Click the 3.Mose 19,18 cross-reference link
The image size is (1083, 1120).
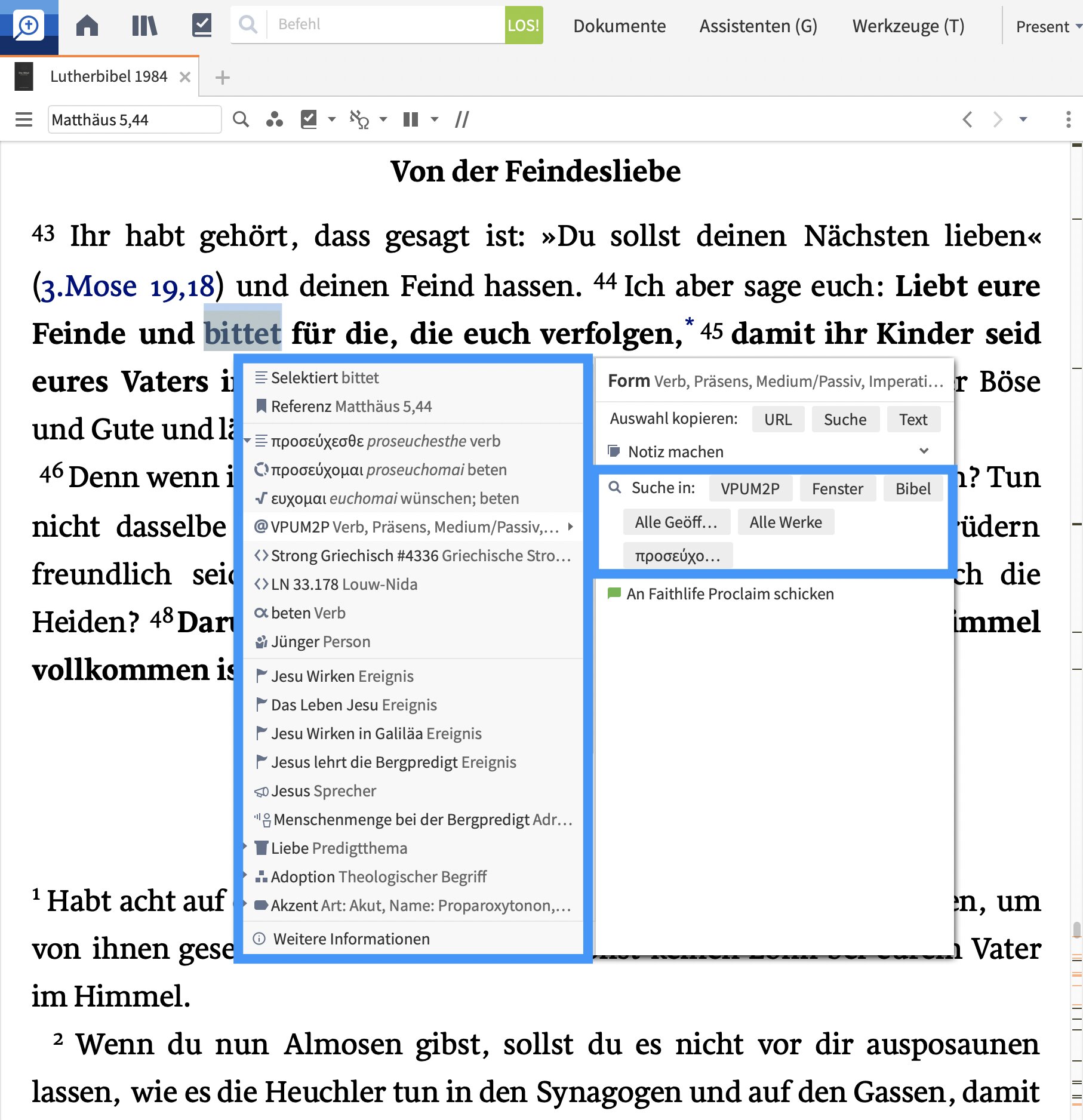coord(127,286)
